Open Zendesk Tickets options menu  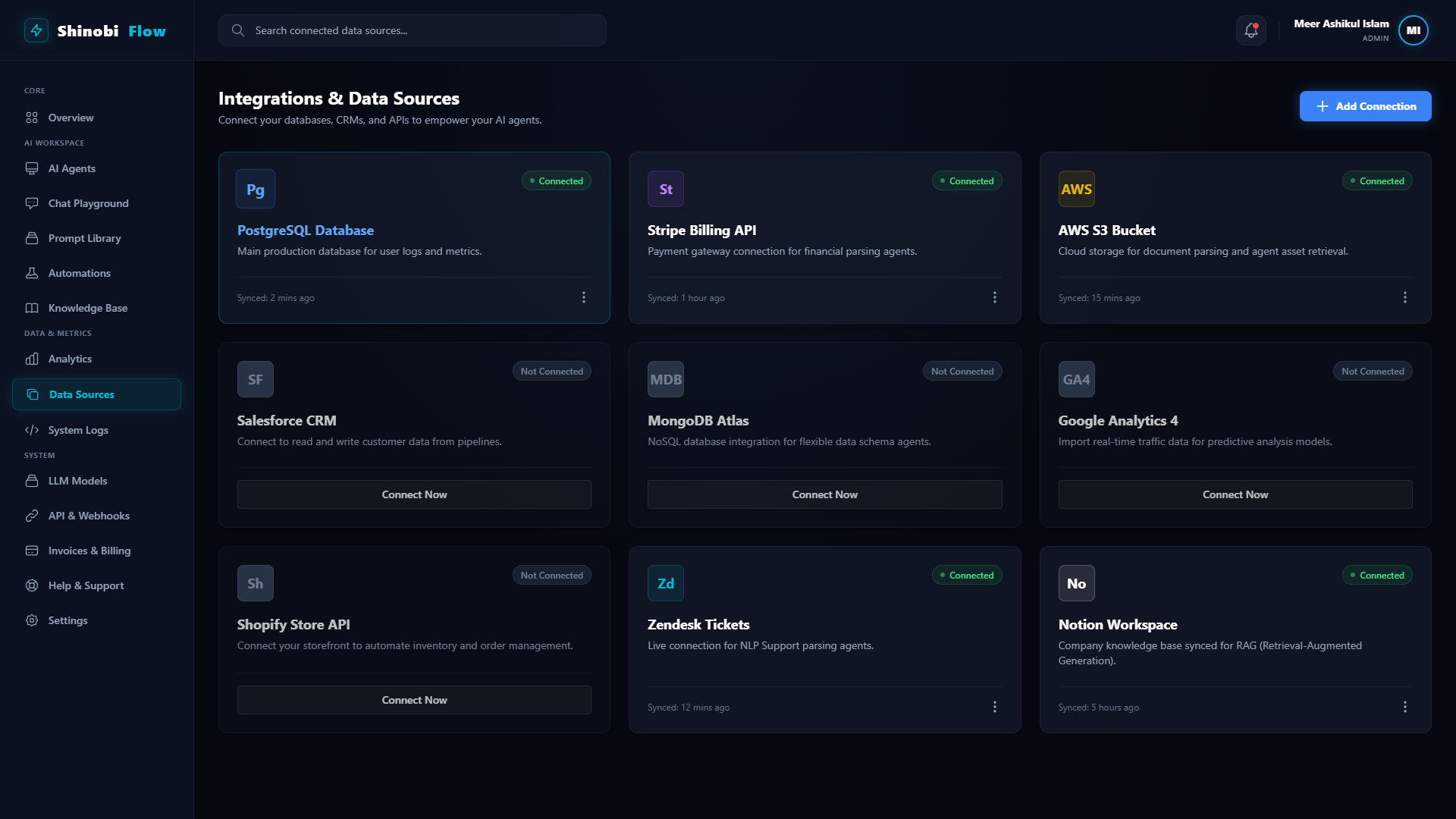tap(995, 707)
